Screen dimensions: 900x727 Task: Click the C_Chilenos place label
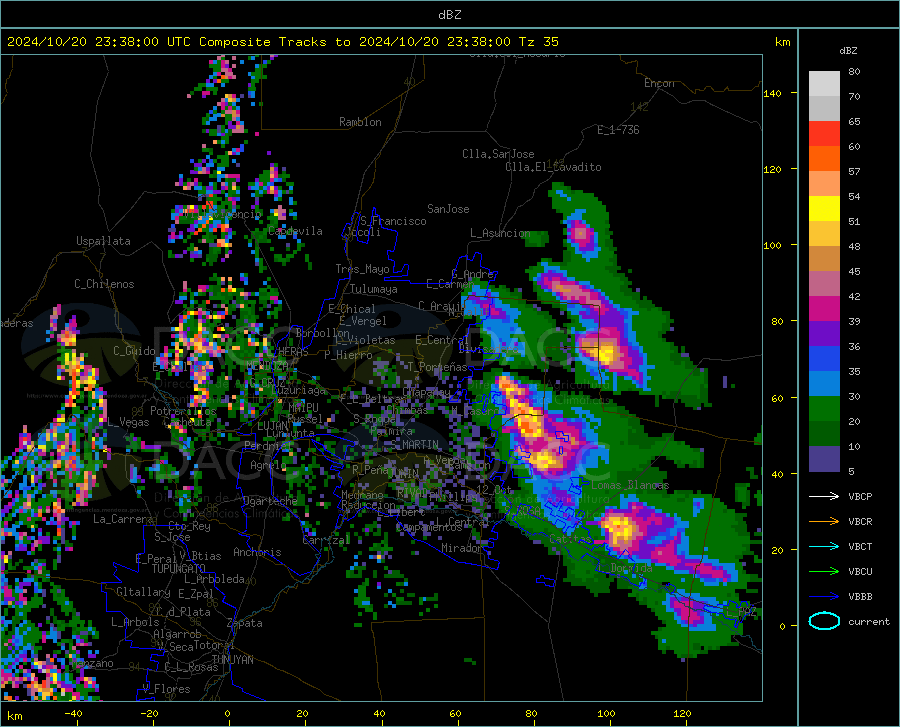point(104,284)
